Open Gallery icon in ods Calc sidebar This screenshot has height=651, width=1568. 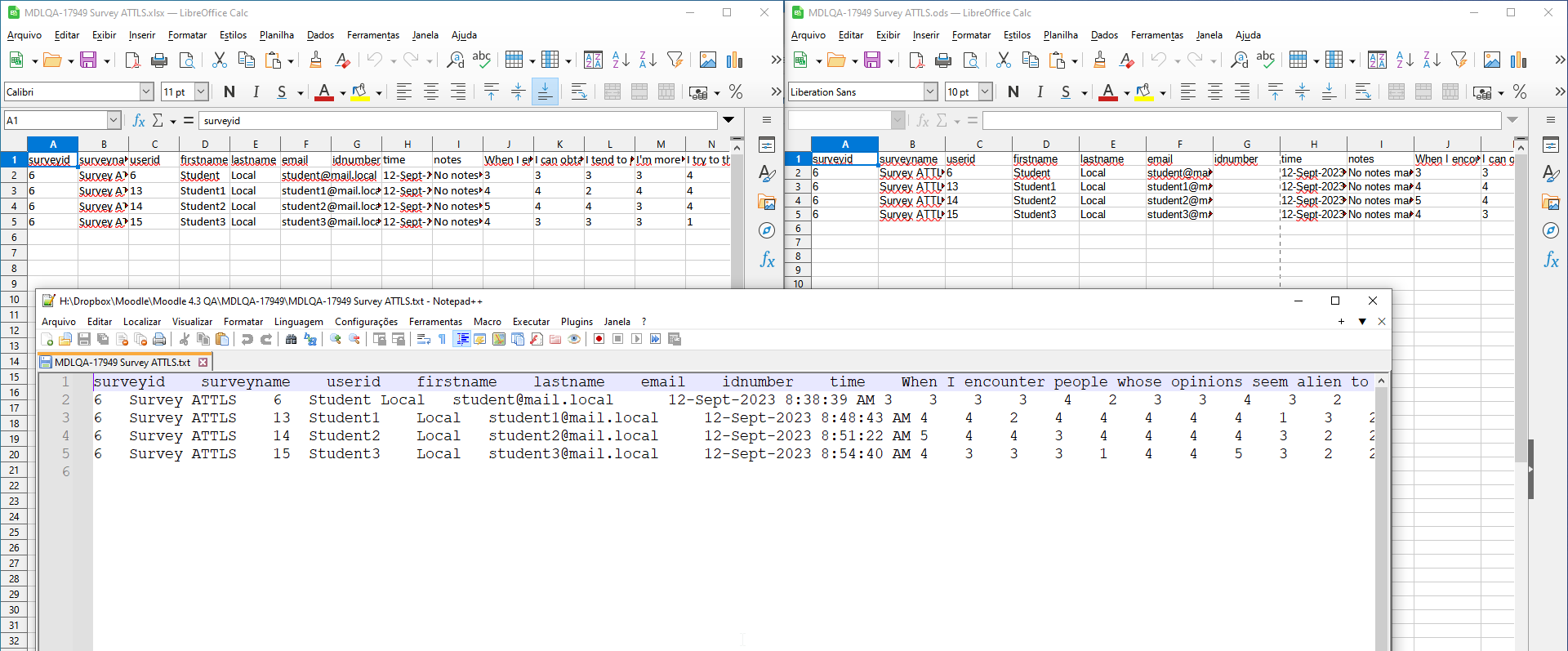point(1550,202)
